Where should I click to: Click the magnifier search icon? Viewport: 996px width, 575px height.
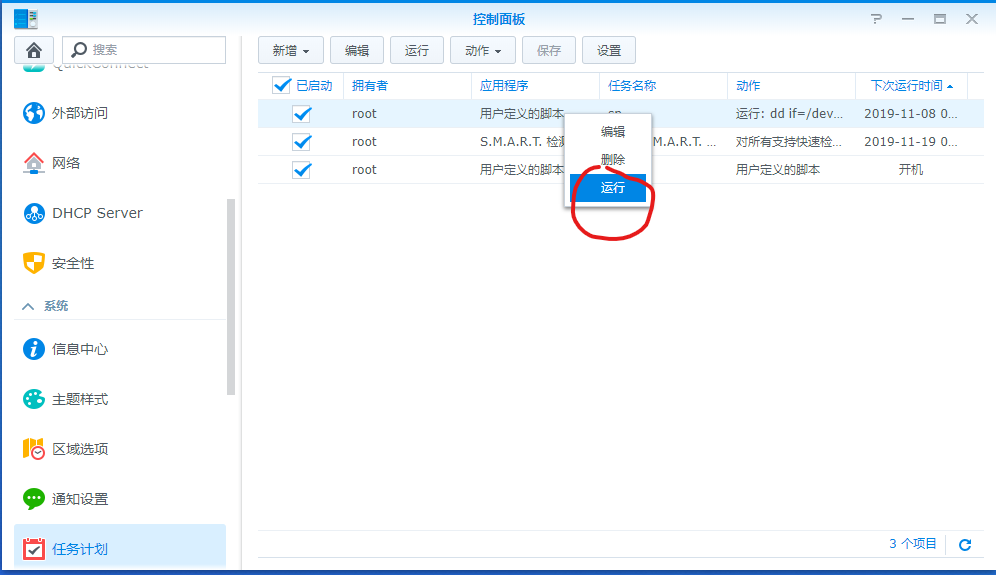79,50
